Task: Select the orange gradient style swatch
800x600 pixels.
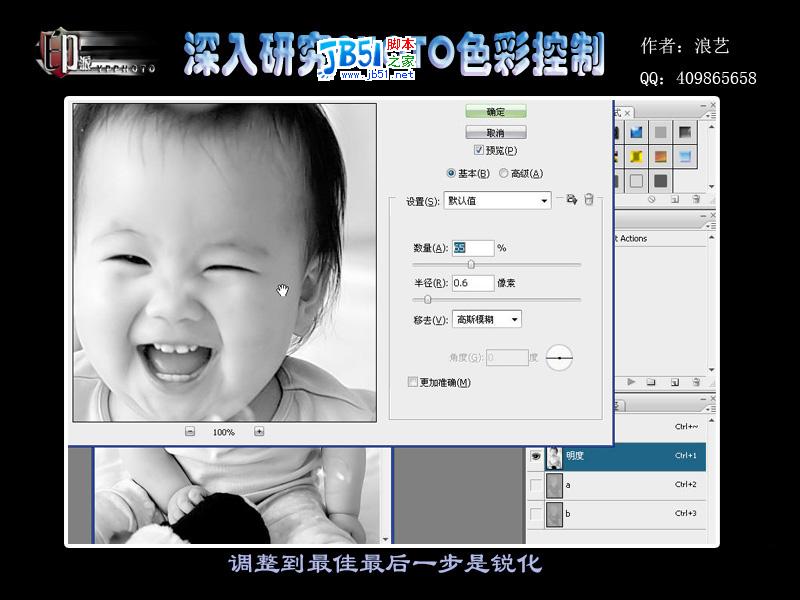Action: [661, 156]
